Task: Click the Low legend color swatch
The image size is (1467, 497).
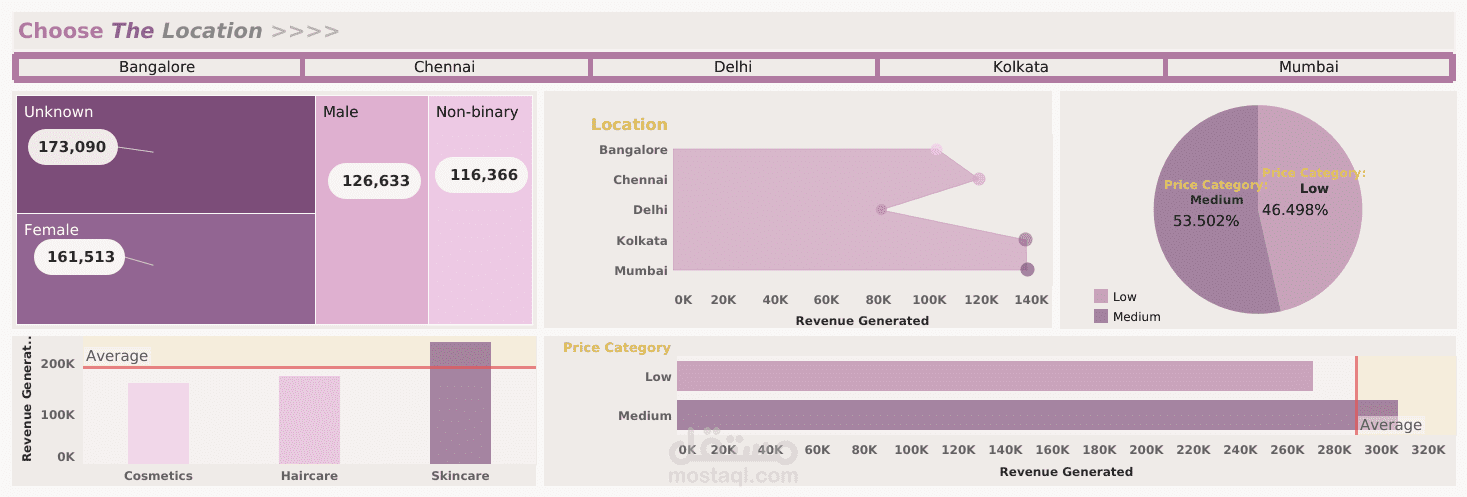Action: (x=1101, y=296)
